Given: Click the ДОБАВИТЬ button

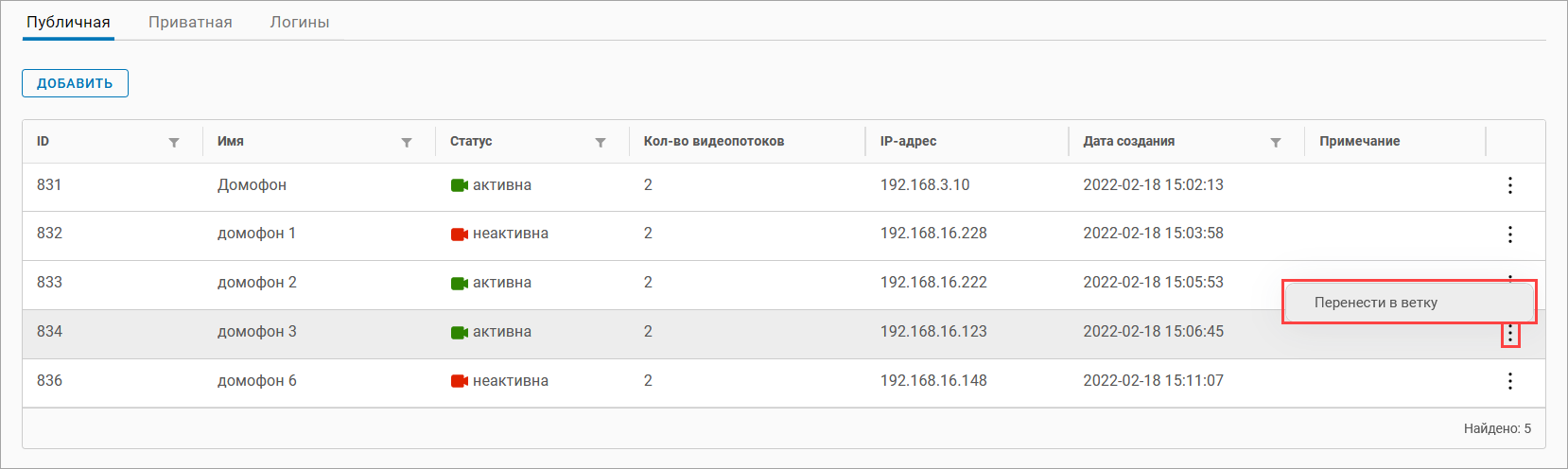Looking at the screenshot, I should point(75,83).
